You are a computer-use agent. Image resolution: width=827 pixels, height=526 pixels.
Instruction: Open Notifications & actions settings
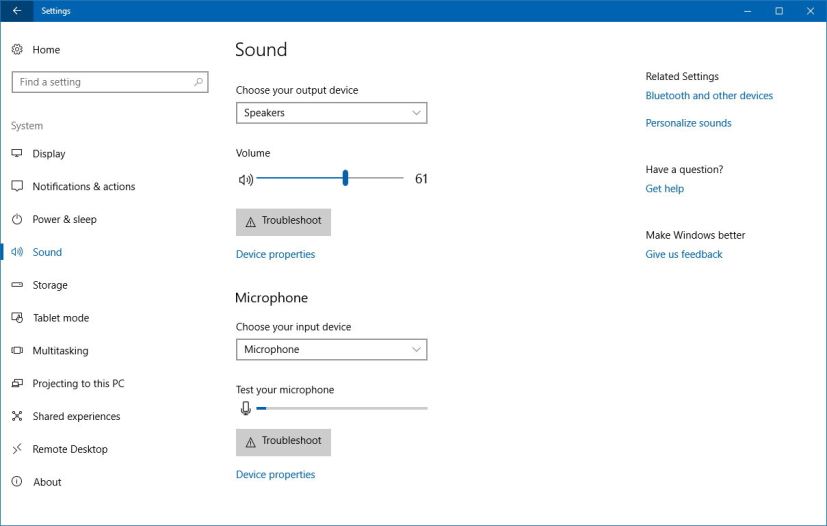[x=83, y=187]
